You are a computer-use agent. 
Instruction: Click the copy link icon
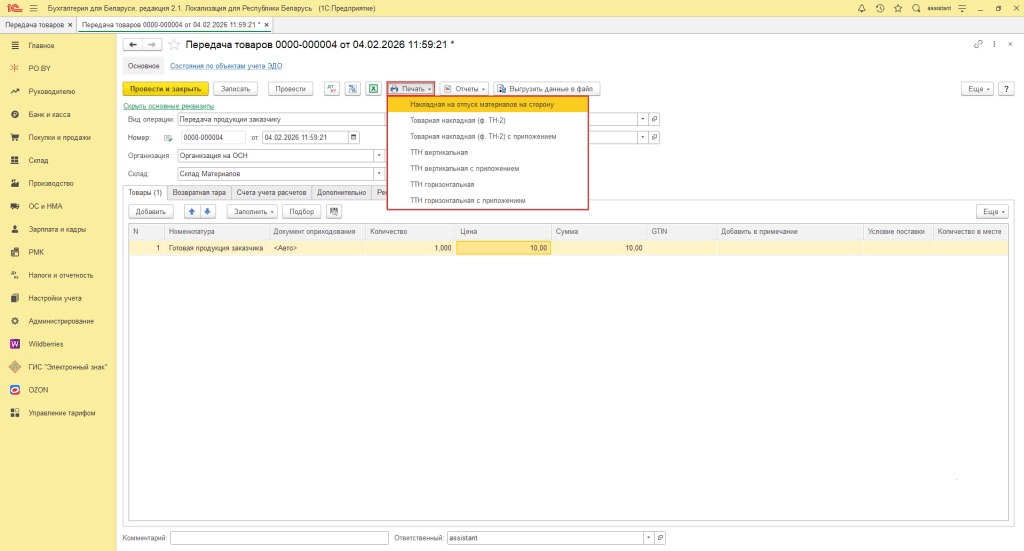point(977,44)
